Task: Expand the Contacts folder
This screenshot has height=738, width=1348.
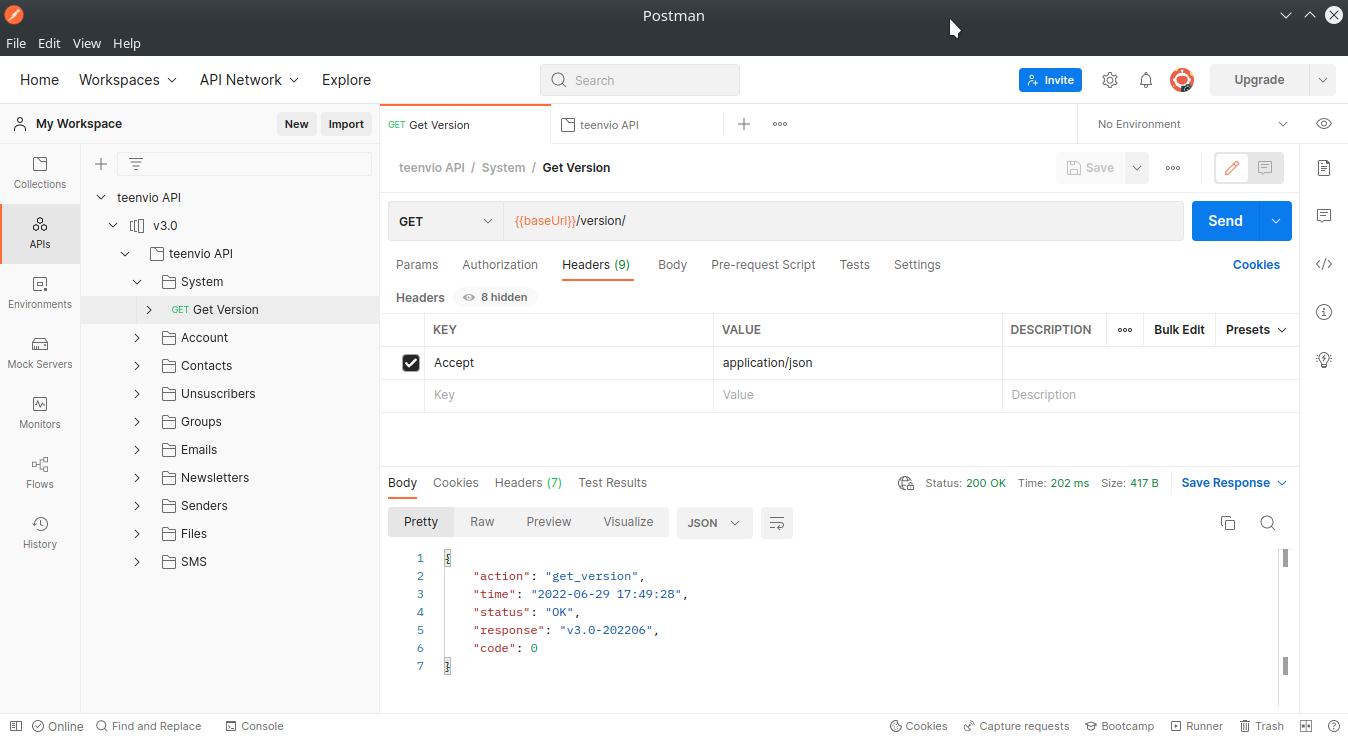Action: tap(137, 366)
